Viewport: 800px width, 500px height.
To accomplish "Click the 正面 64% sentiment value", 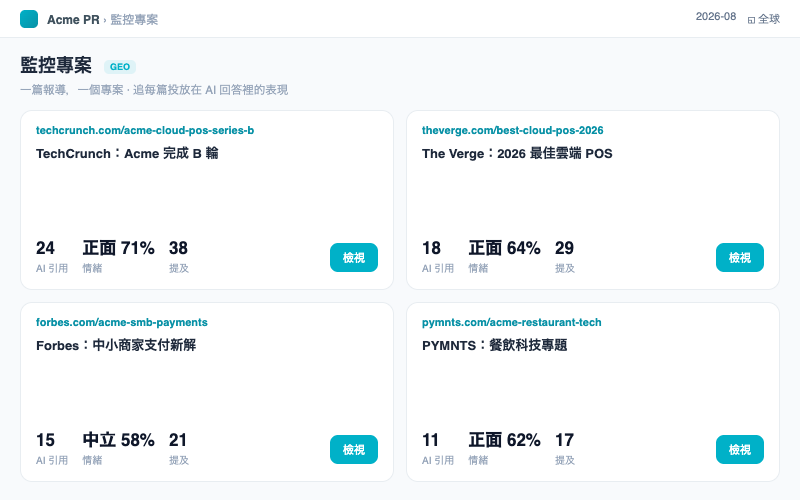I will pyautogui.click(x=505, y=248).
